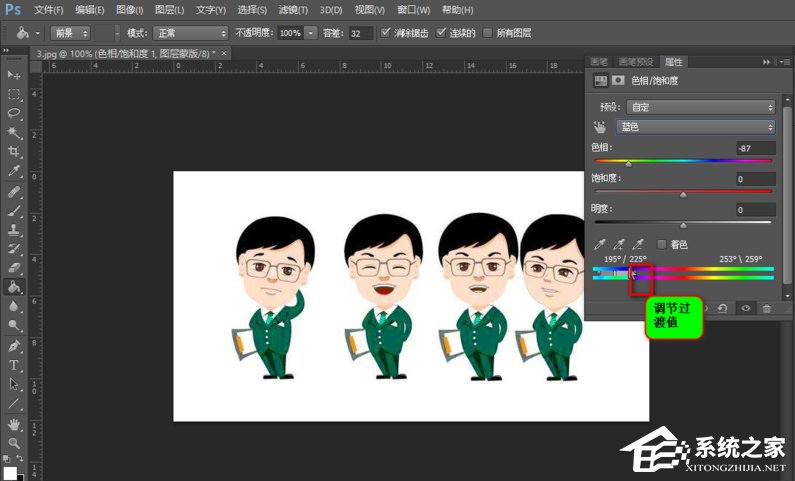This screenshot has width=795, height=481.
Task: Click the 色相 hue slider handle
Action: click(x=629, y=164)
